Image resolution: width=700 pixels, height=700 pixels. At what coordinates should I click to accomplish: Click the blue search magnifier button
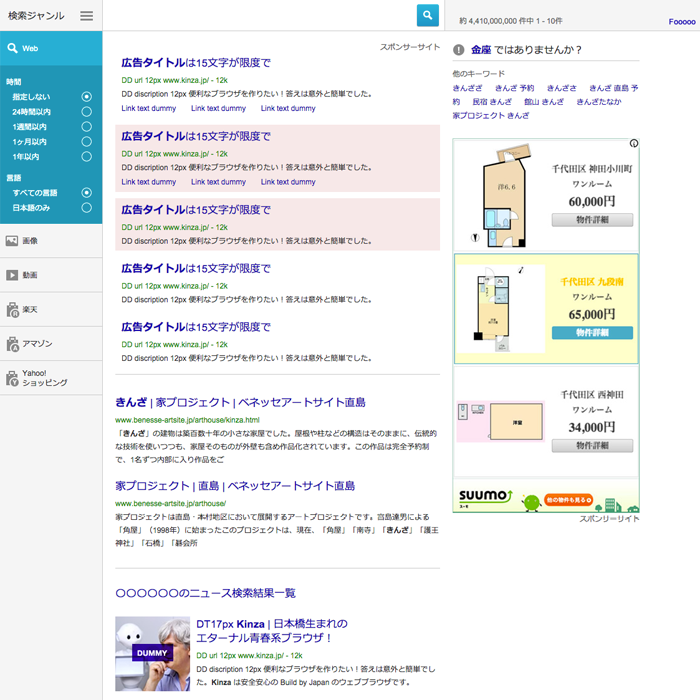click(x=428, y=15)
